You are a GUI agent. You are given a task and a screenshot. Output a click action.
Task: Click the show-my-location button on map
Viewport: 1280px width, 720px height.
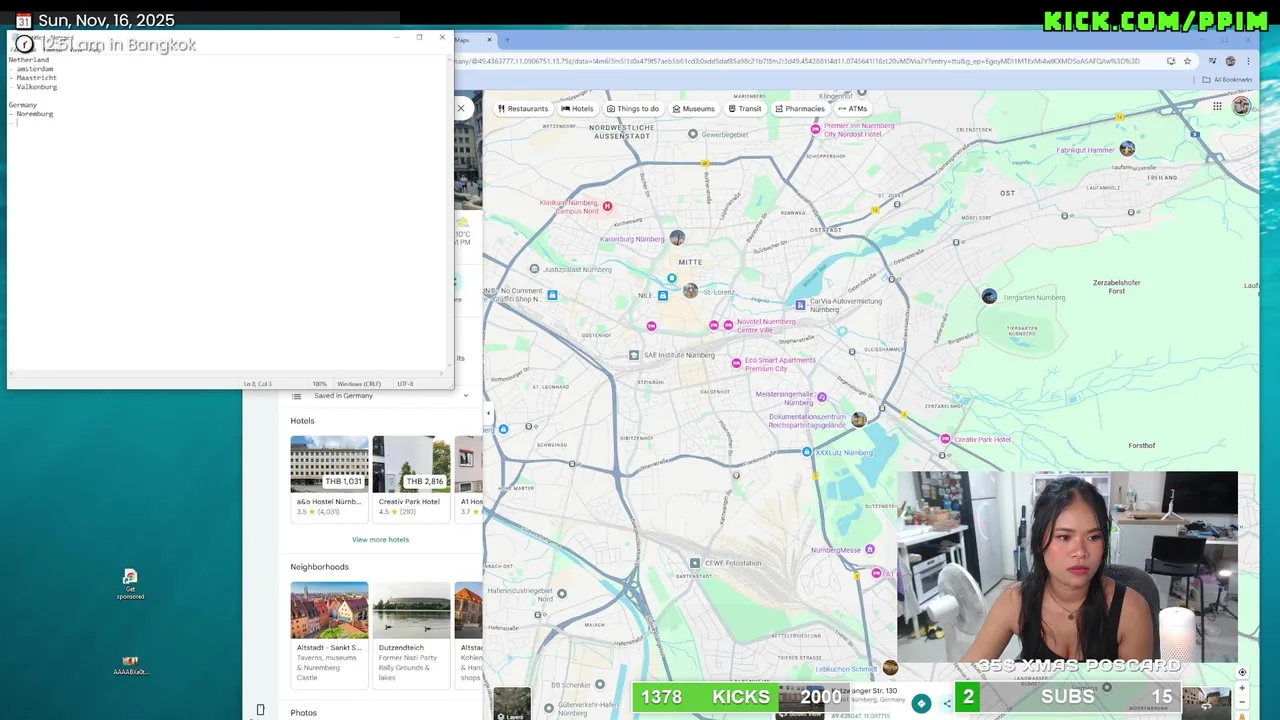click(1242, 673)
